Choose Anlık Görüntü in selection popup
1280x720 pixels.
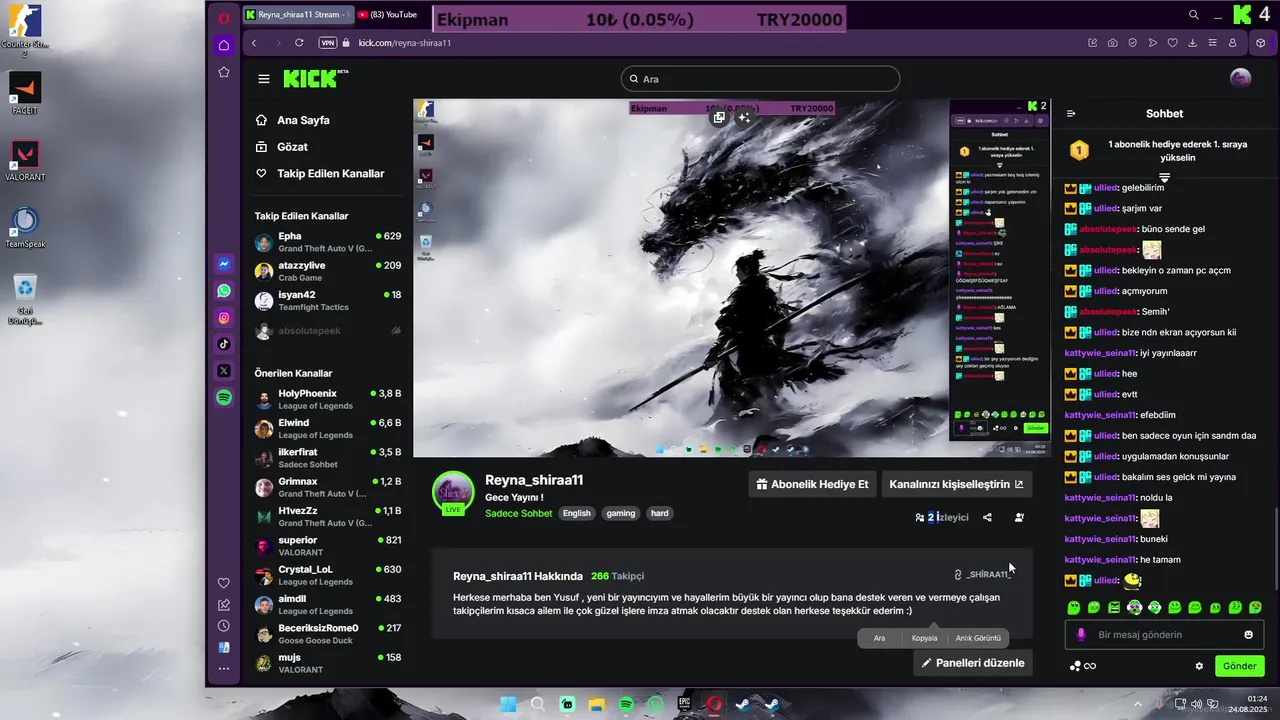tap(978, 638)
